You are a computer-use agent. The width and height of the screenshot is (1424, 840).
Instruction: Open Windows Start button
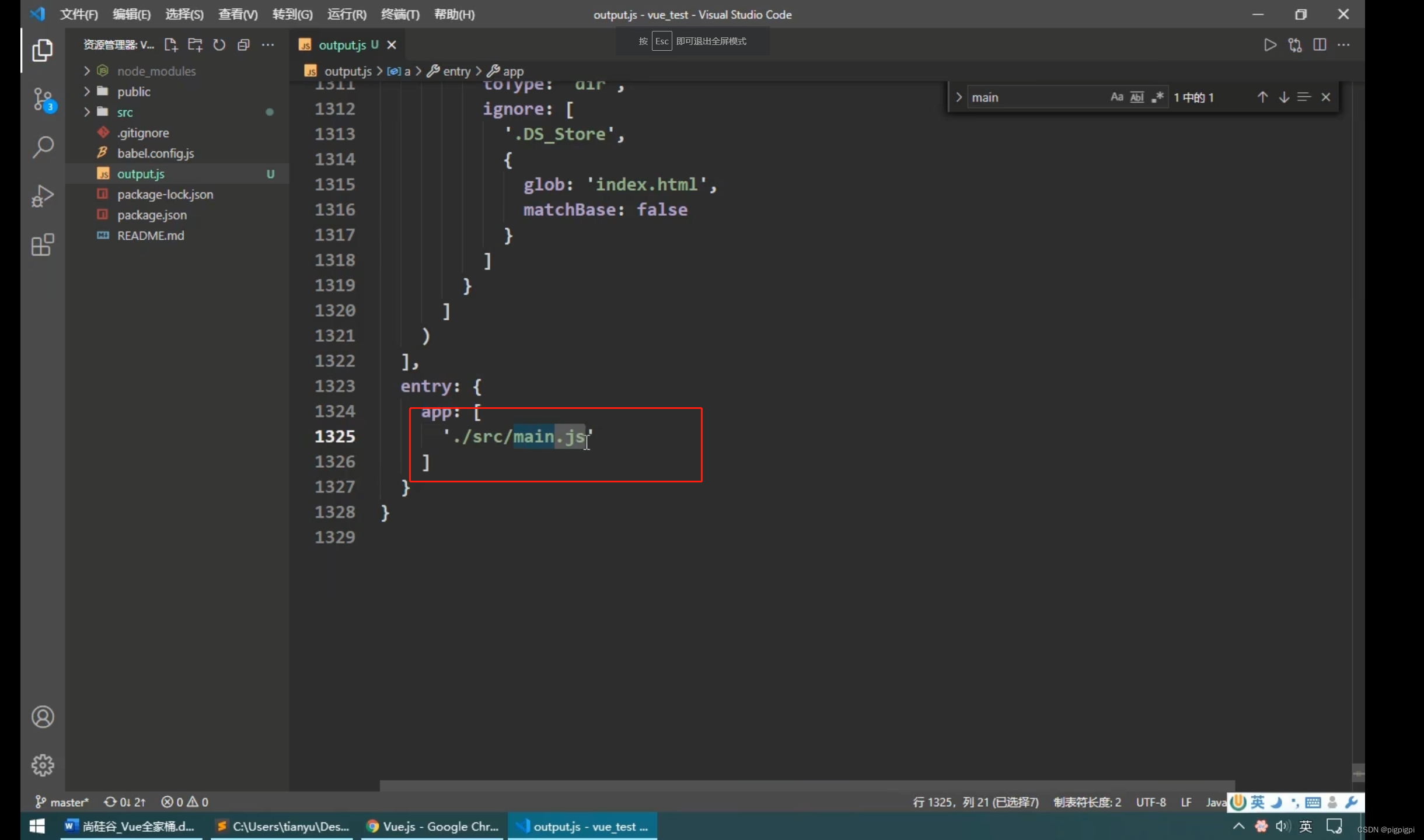[x=37, y=827]
